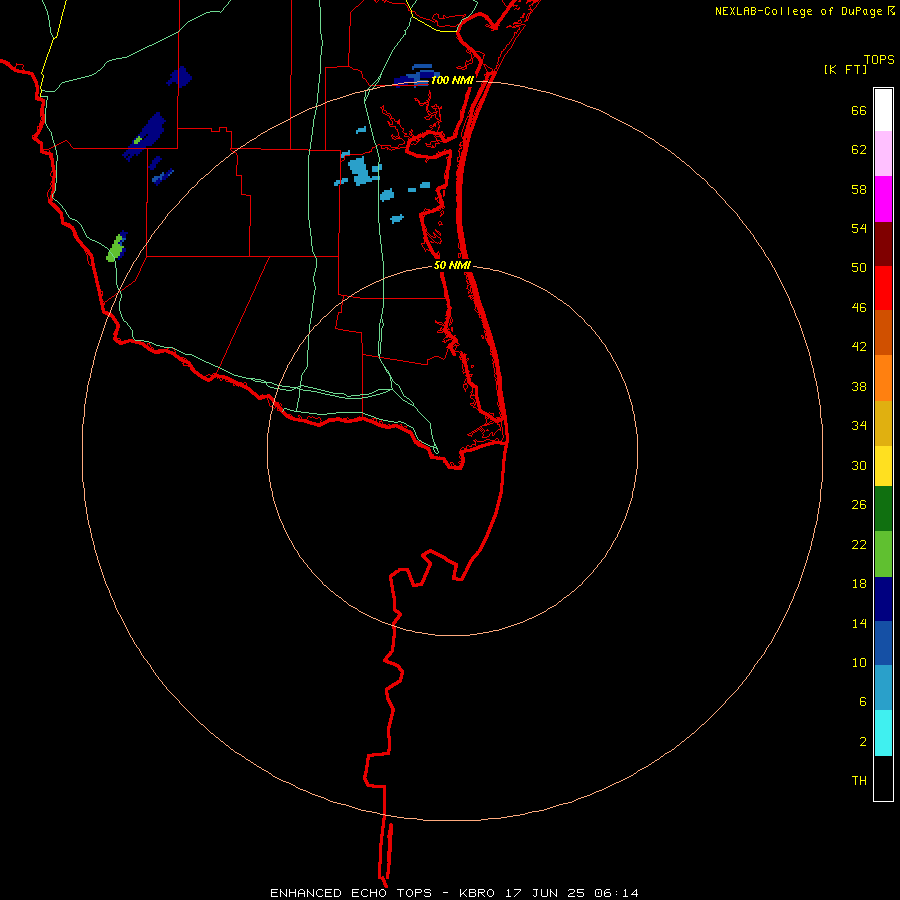Viewport: 900px width, 900px height.
Task: Click the bright red swatch at 46-50 kft
Action: [x=883, y=288]
